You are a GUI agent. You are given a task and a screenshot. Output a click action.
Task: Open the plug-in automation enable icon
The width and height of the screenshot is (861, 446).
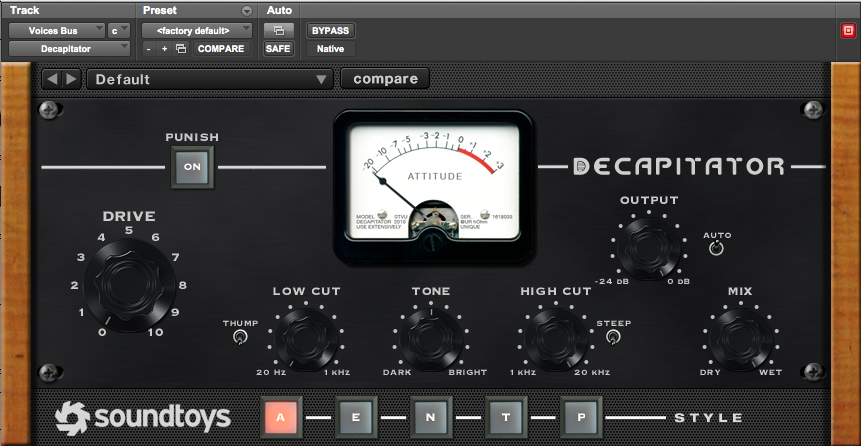point(279,31)
